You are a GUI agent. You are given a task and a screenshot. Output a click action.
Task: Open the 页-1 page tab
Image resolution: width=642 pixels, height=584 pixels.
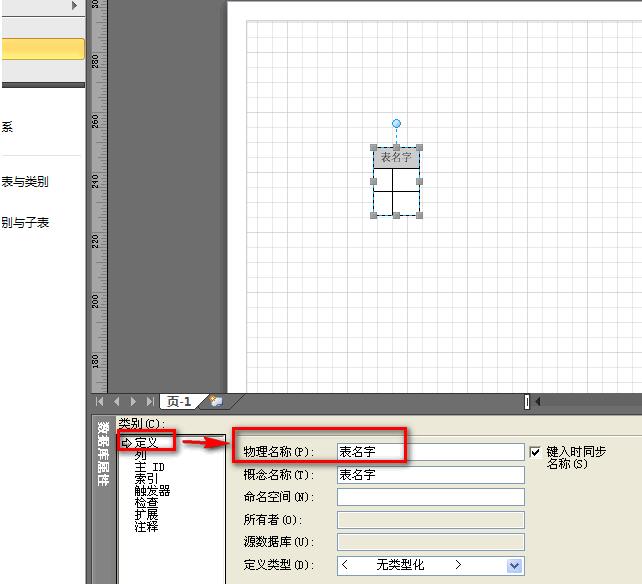179,402
